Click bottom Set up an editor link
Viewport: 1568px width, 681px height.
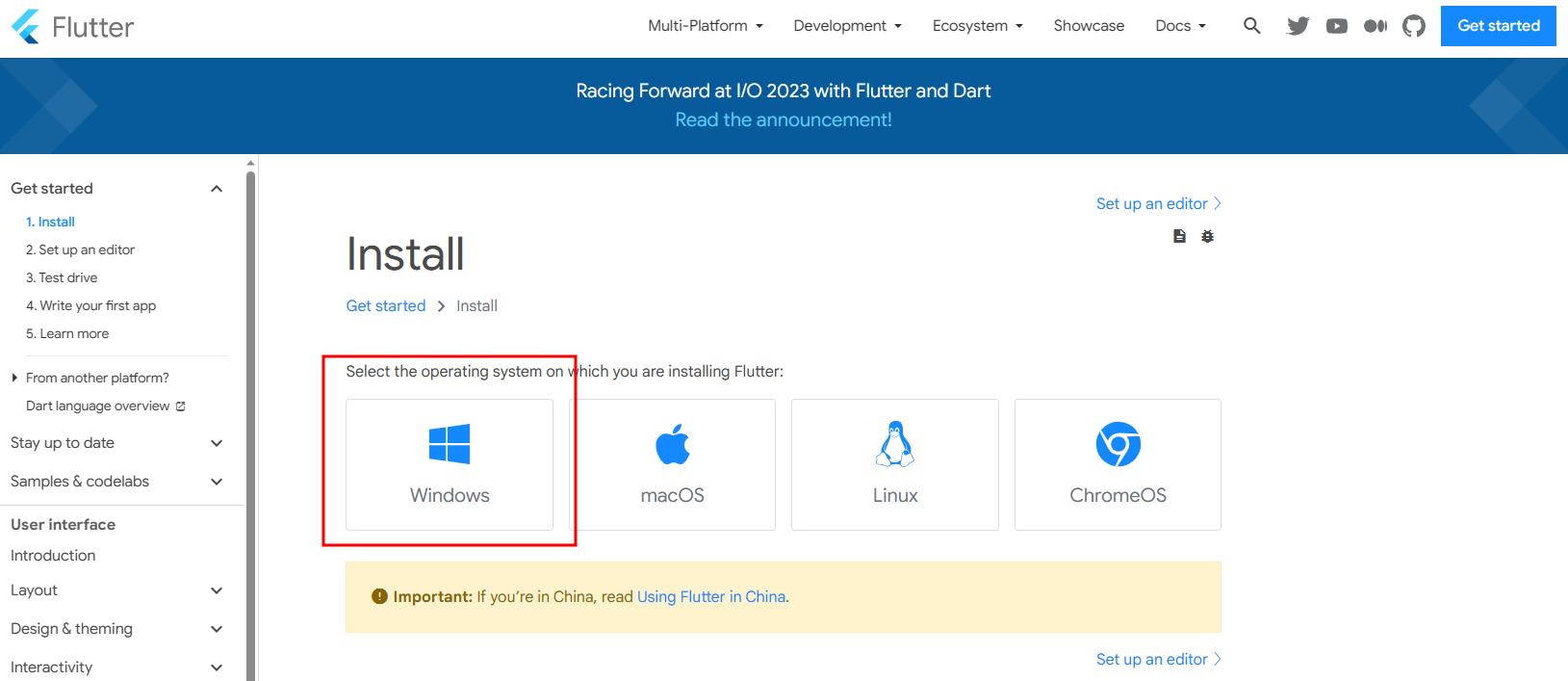pyautogui.click(x=1159, y=659)
